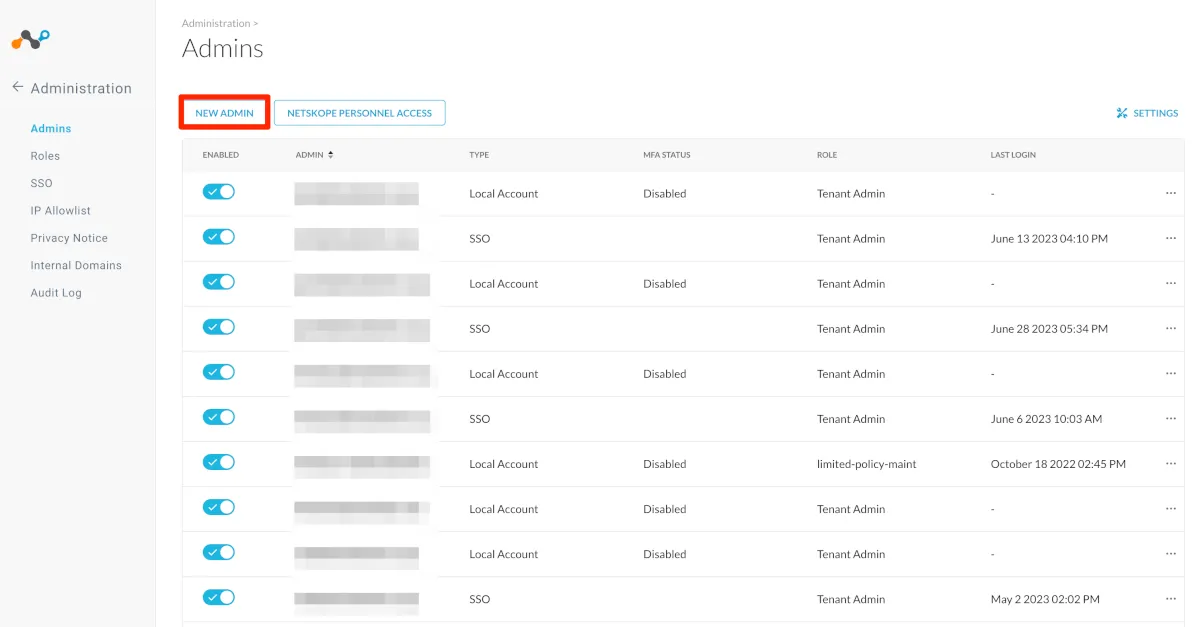Click the New Admin button

(224, 113)
